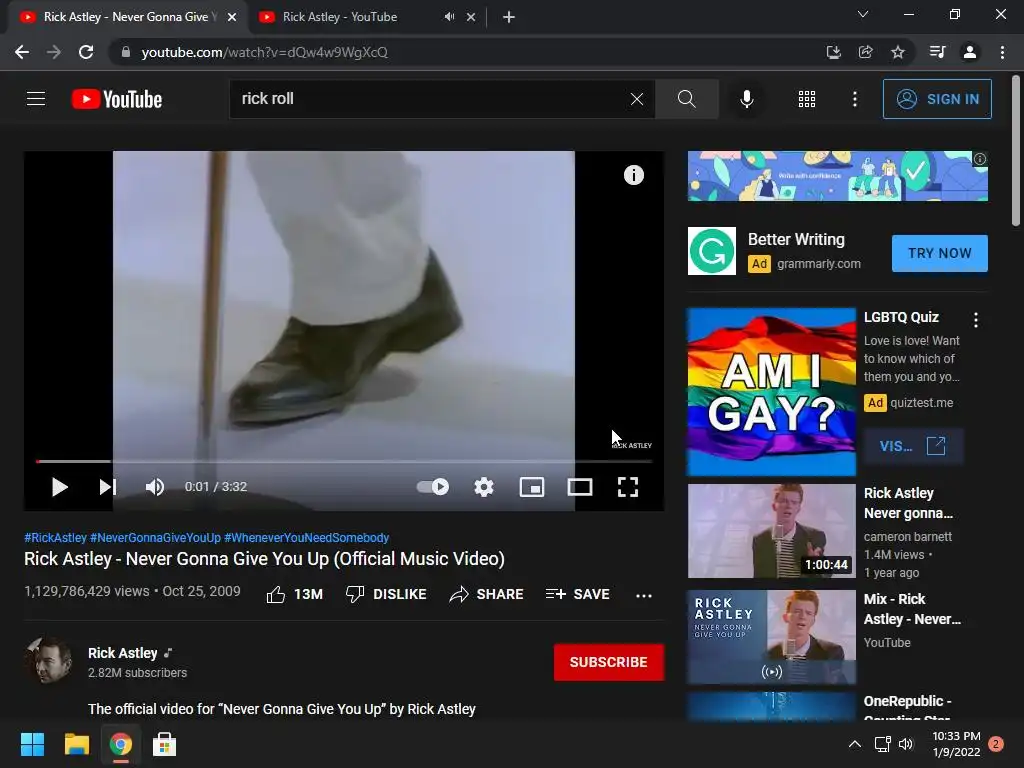
Task: Enable miniplayer mode
Action: (x=532, y=487)
